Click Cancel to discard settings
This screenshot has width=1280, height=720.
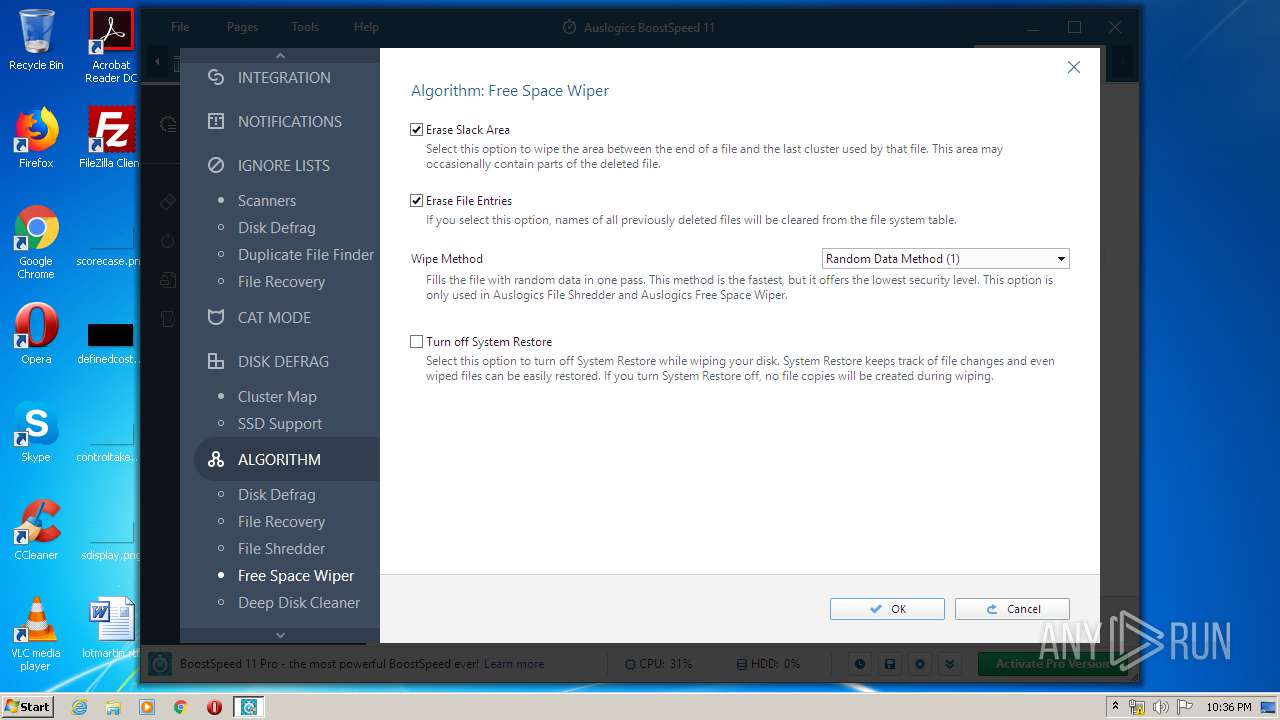pos(1012,609)
